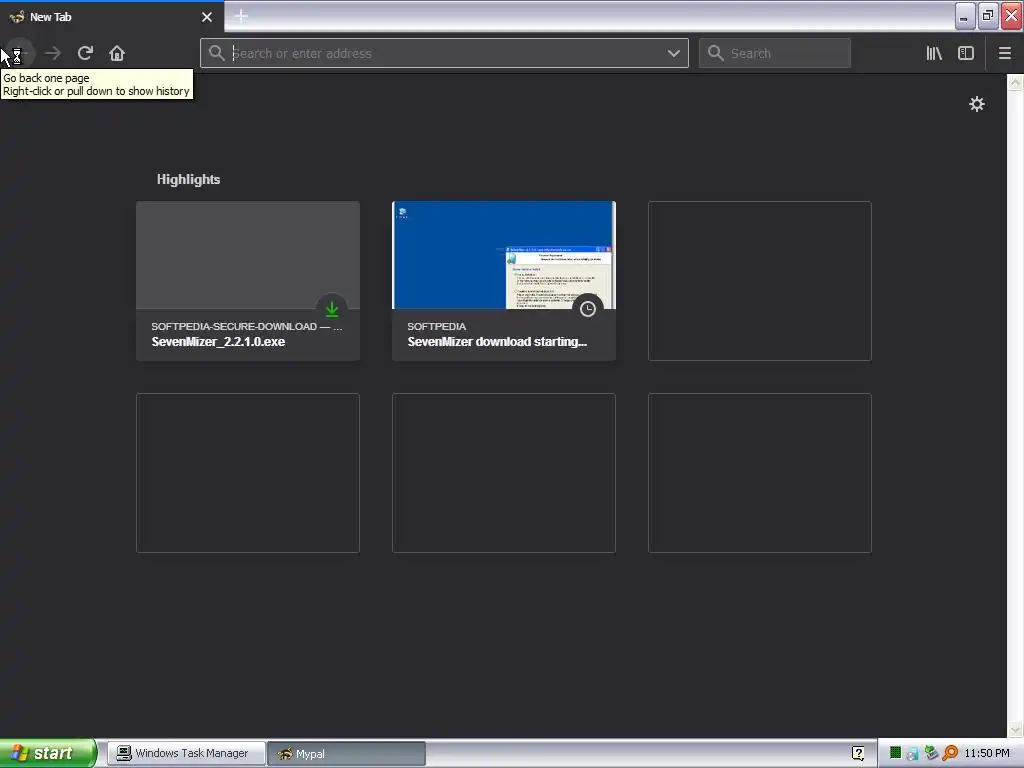Viewport: 1024px width, 768px height.
Task: Minimize the Mypal browser window
Action: point(965,16)
